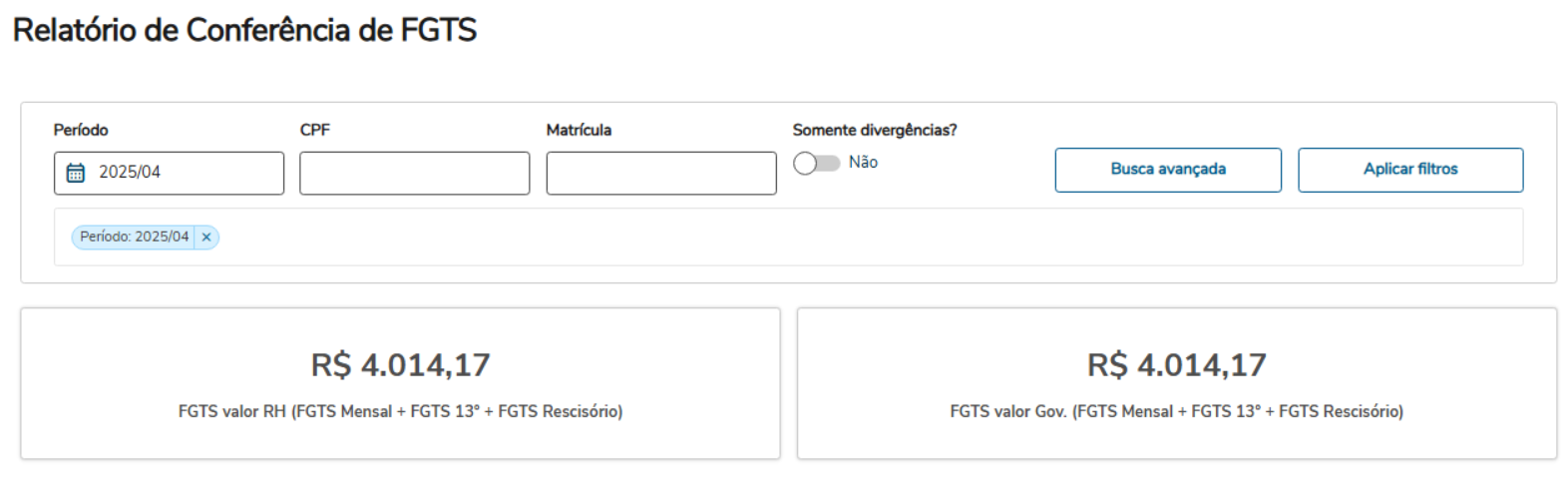Click the R$ amount in FGTS valor RH card
Image resolution: width=1568 pixels, height=486 pixels.
[x=400, y=365]
